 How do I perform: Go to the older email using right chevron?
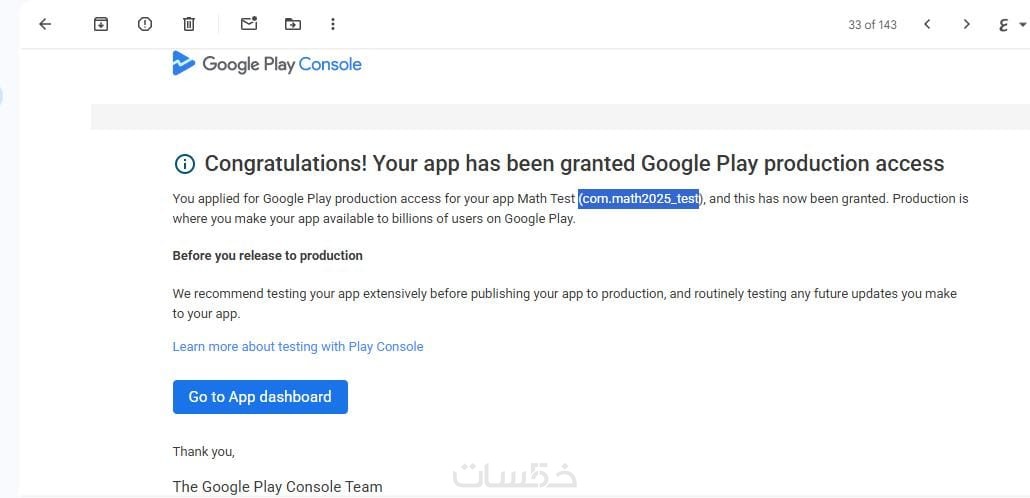point(966,24)
